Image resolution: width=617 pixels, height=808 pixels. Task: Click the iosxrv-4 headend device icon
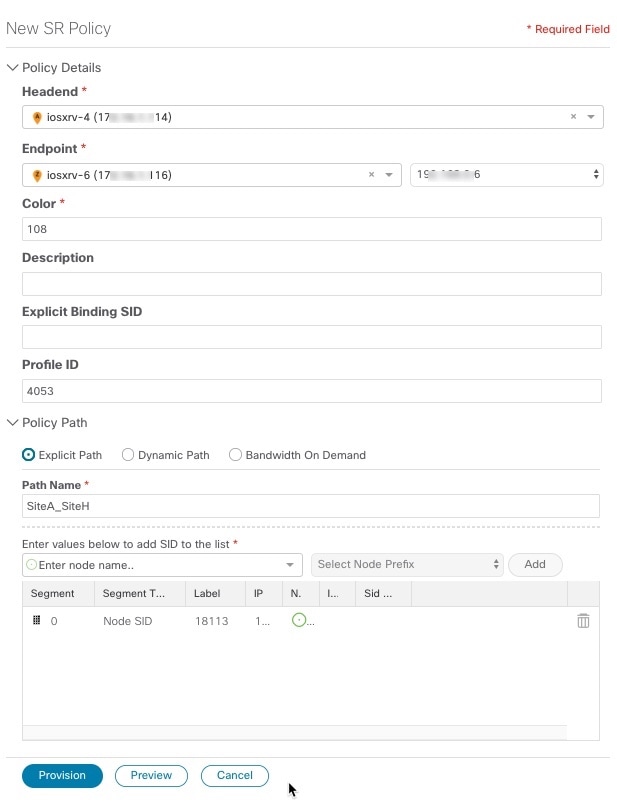[x=37, y=118]
